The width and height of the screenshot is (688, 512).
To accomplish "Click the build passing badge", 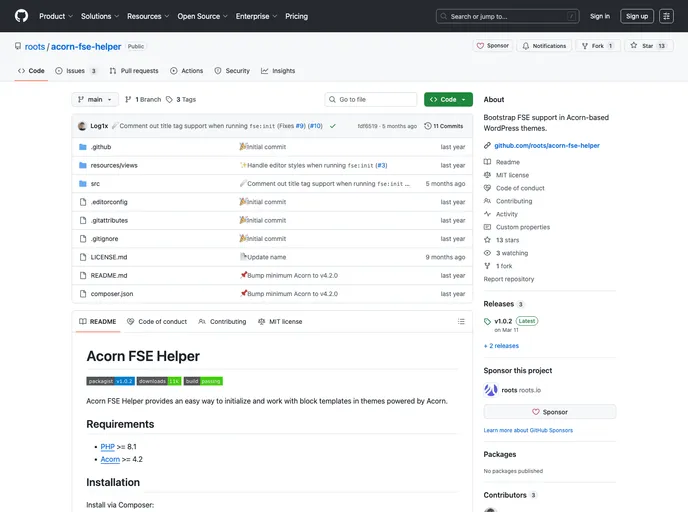I will click(203, 381).
